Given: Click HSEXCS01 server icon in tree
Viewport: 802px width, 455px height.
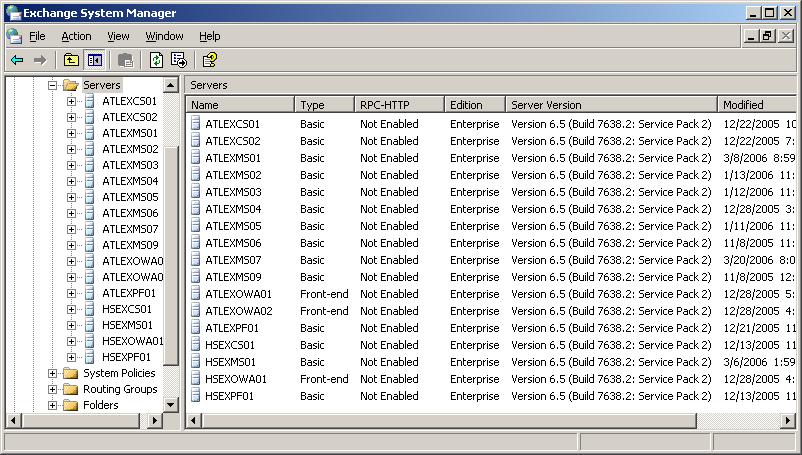Looking at the screenshot, I should pos(90,309).
